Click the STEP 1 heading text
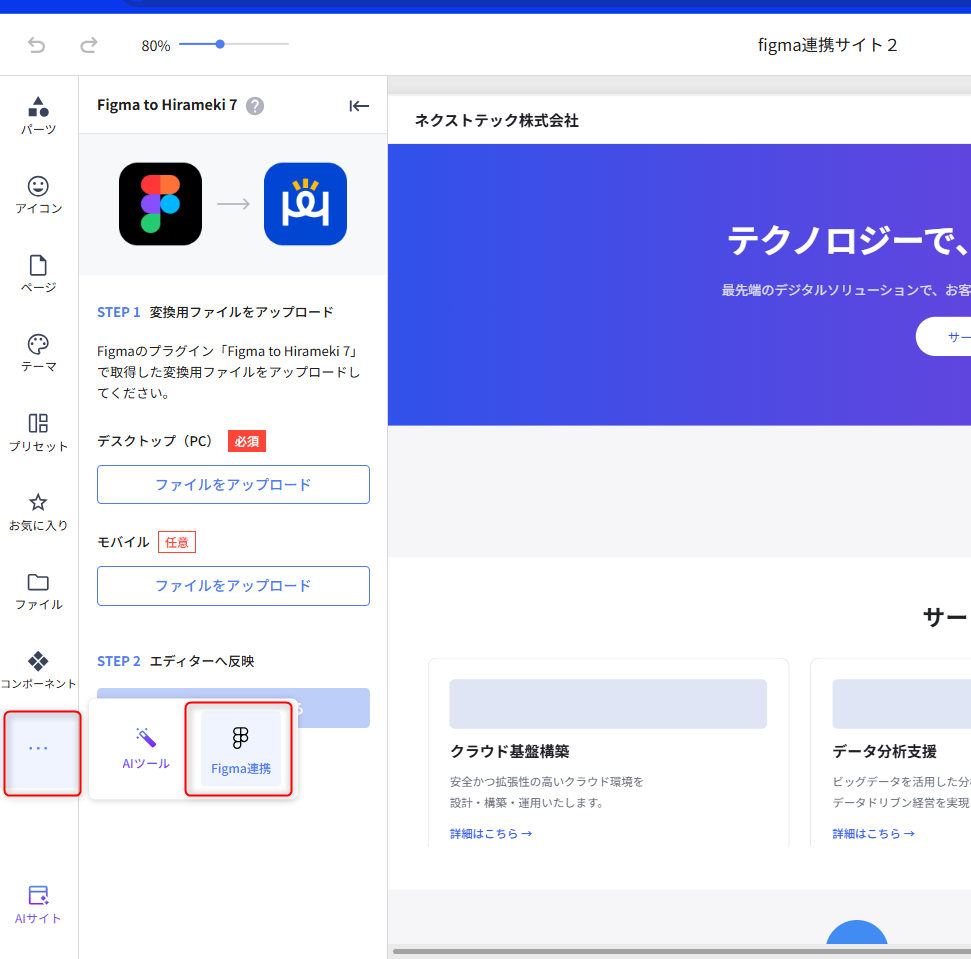 215,312
